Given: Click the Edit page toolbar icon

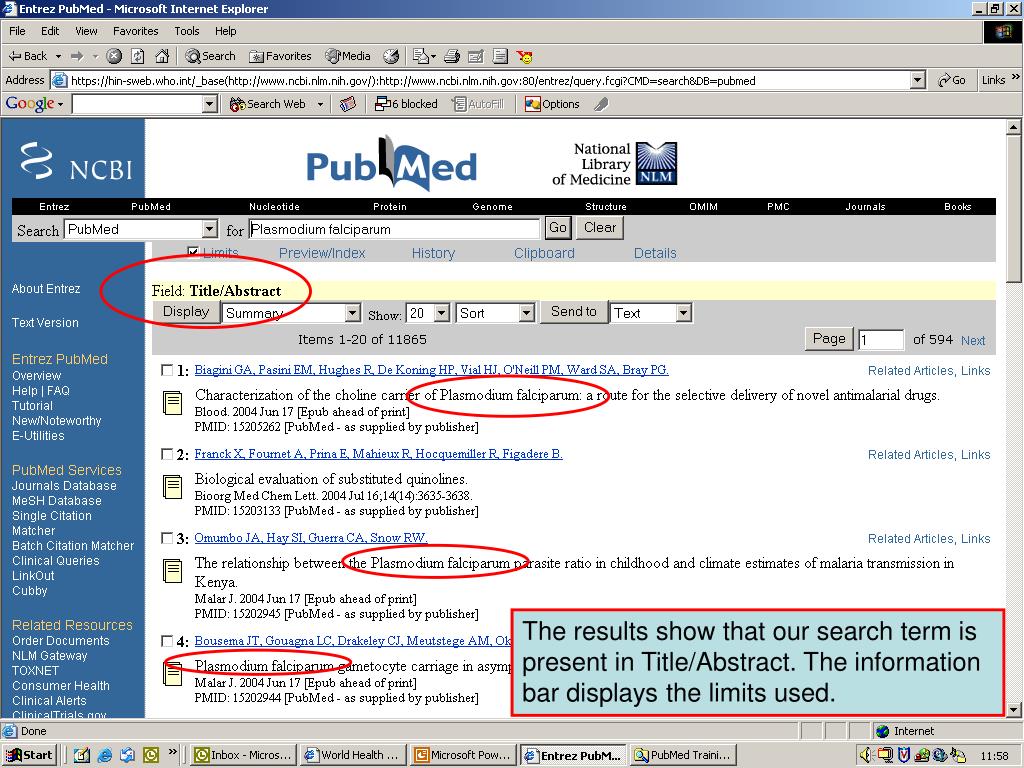Looking at the screenshot, I should pyautogui.click(x=476, y=56).
